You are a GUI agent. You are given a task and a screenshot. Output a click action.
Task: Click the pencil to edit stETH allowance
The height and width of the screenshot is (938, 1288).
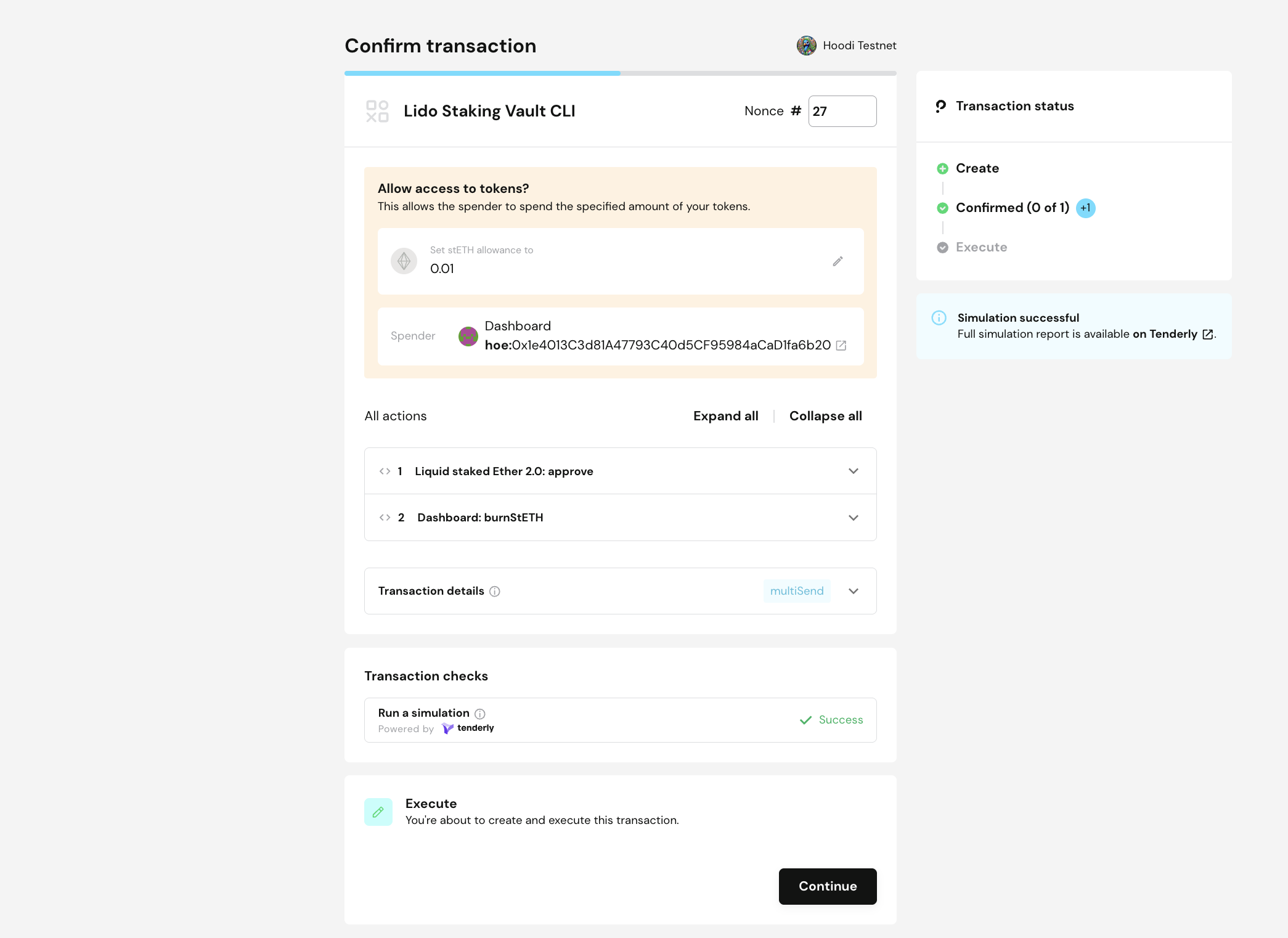[838, 261]
